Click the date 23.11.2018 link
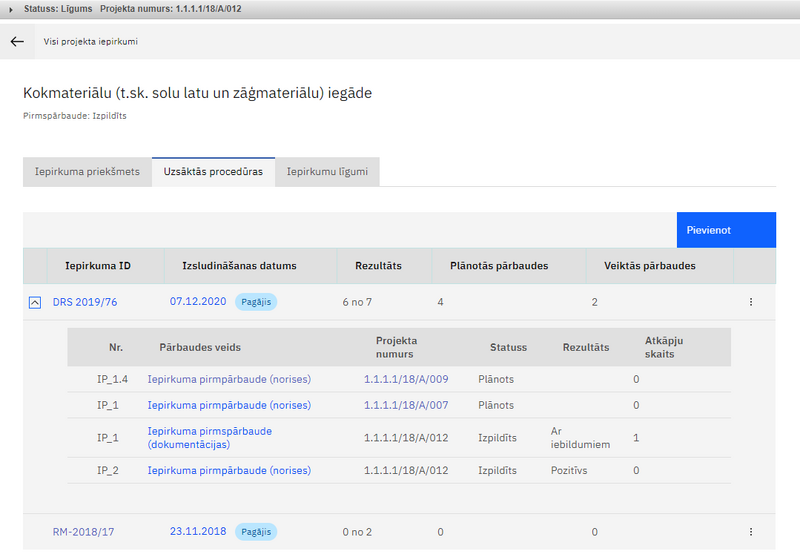Viewport: 800px width, 557px height. click(198, 531)
